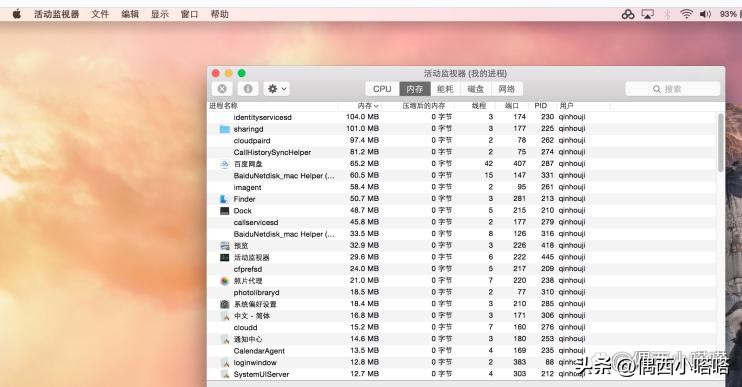Click PID 213 in the Finder row
Viewport: 742px width, 387px height.
click(548, 199)
